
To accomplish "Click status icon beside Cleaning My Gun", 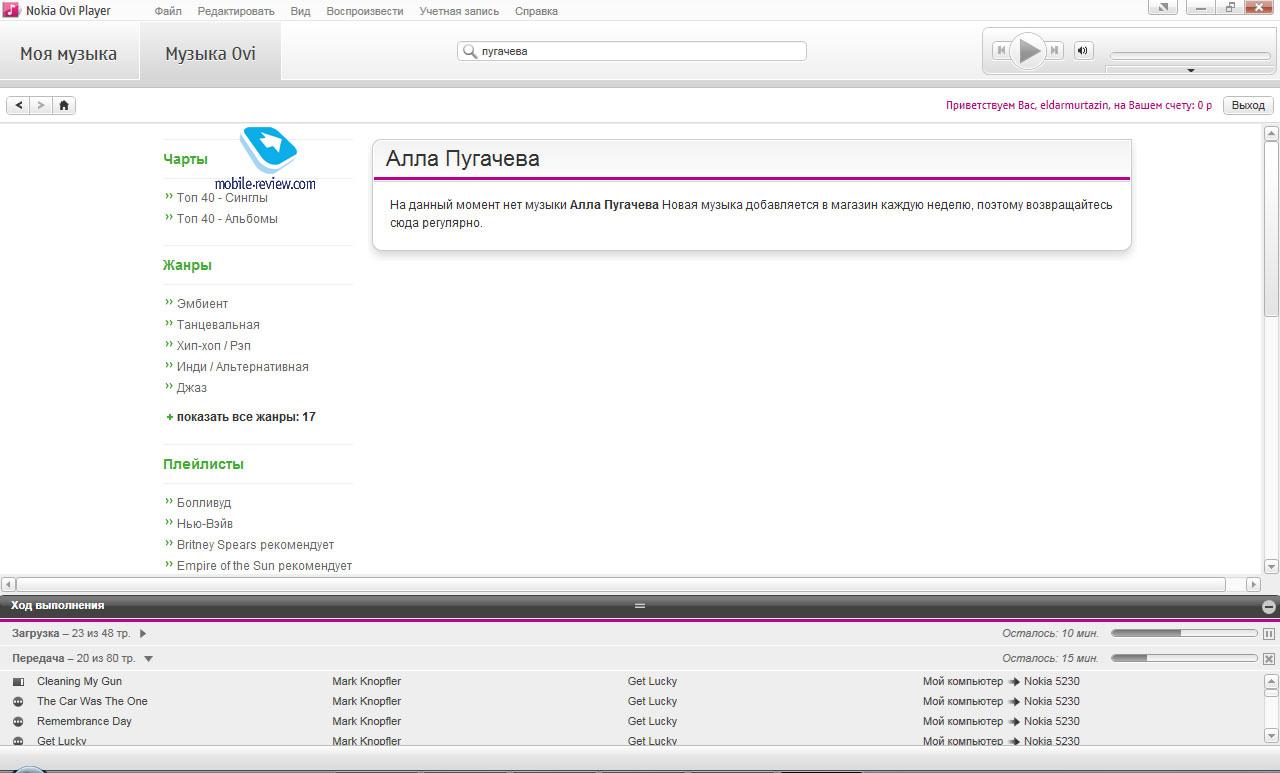I will point(18,681).
